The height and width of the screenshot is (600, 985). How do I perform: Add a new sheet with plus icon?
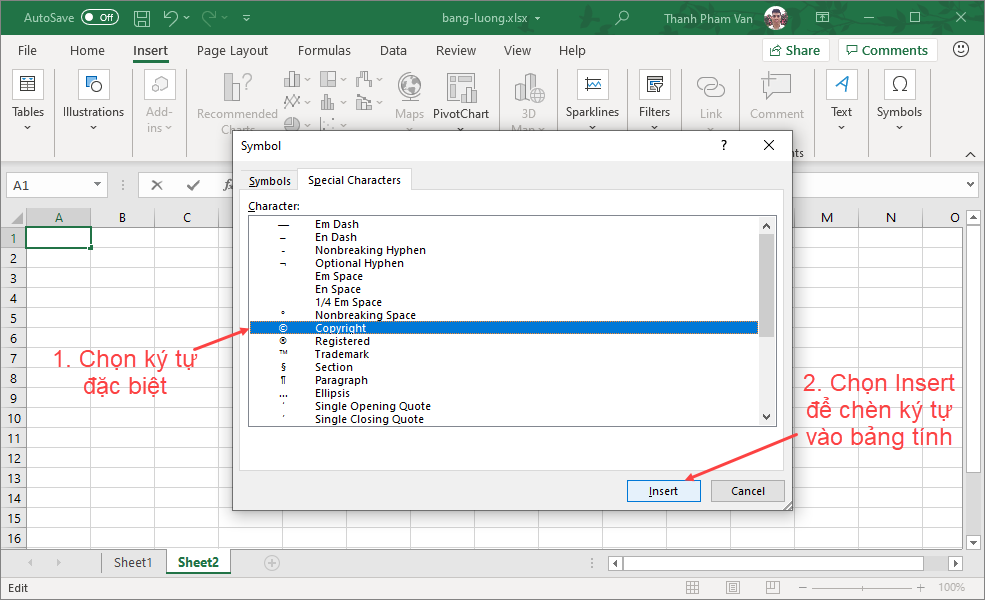pyautogui.click(x=271, y=563)
